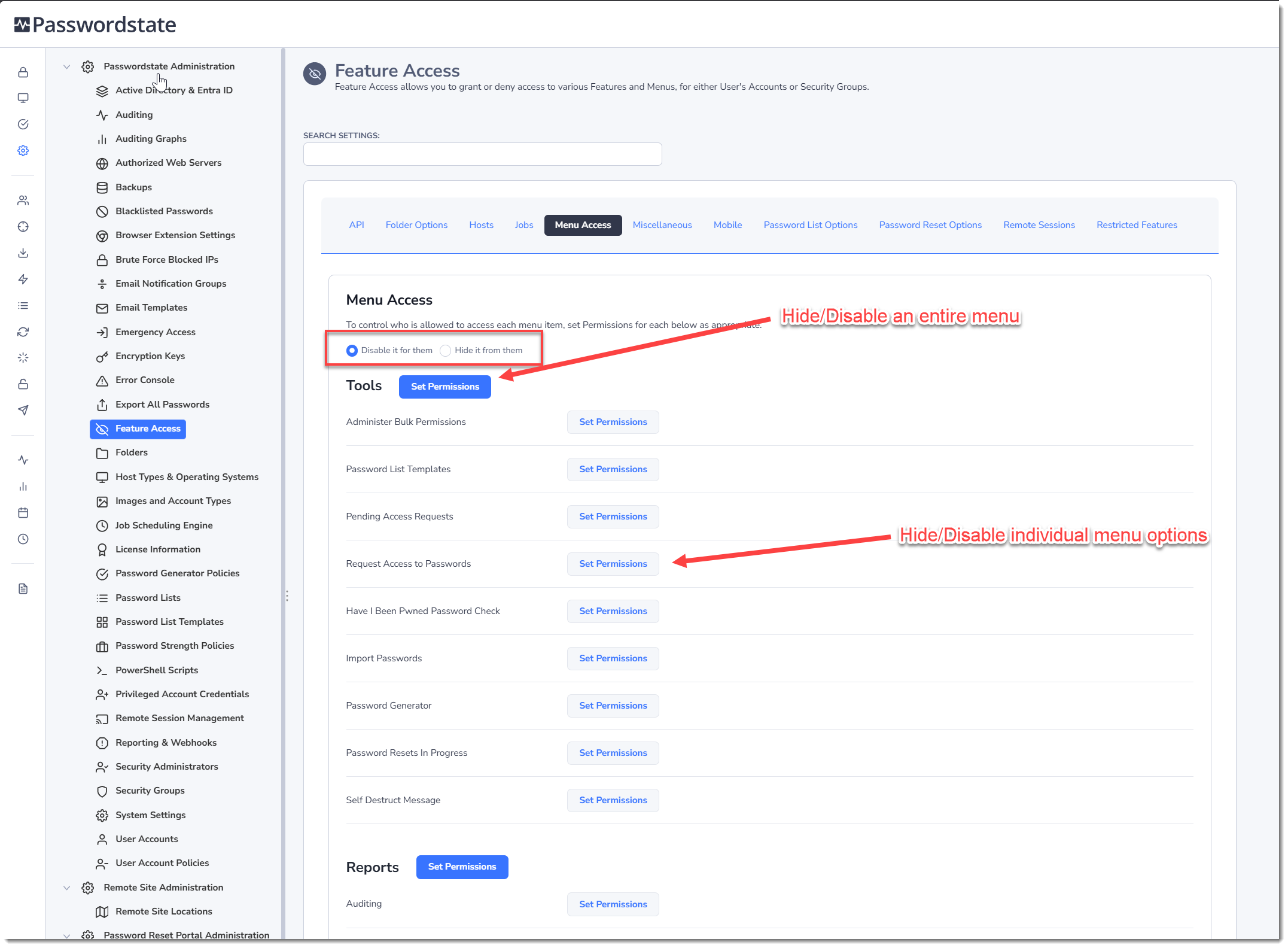Collapse the Remote Site Administration tree section
Viewport: 1288px width, 948px height.
point(67,888)
